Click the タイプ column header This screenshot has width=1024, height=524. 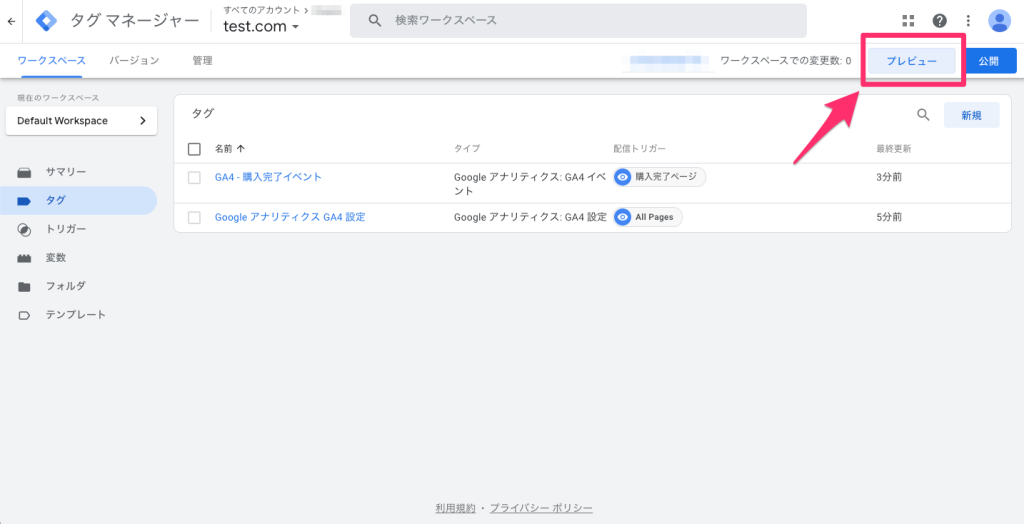coord(467,149)
